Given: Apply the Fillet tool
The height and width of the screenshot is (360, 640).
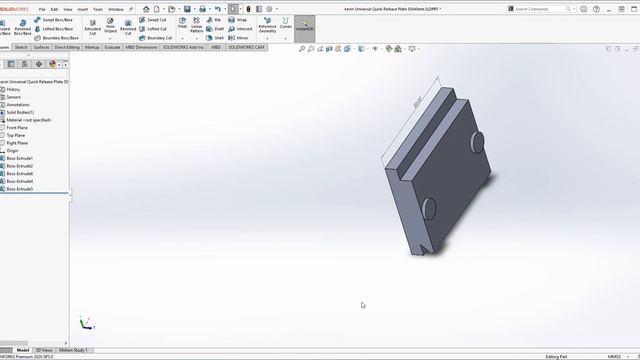Looking at the screenshot, I should pyautogui.click(x=182, y=23).
